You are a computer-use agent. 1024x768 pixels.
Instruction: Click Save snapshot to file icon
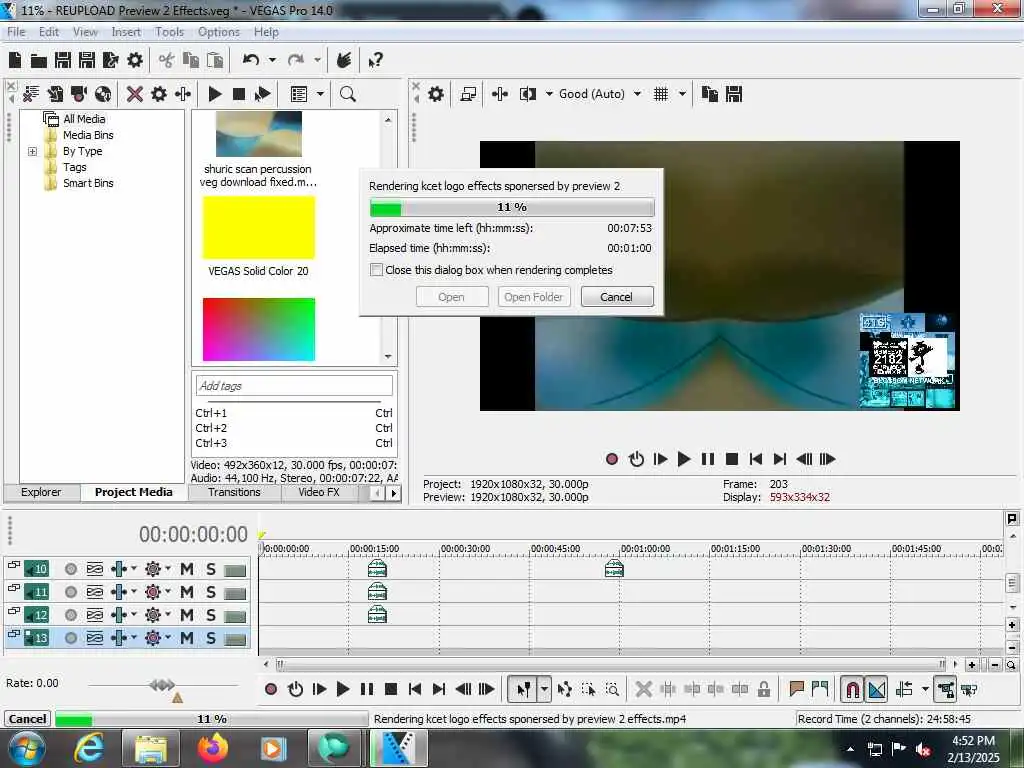pyautogui.click(x=734, y=94)
